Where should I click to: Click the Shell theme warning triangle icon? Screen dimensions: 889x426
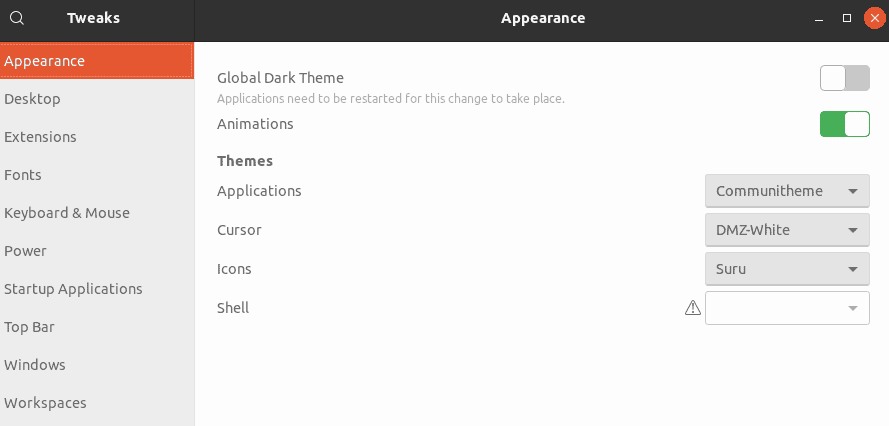693,308
